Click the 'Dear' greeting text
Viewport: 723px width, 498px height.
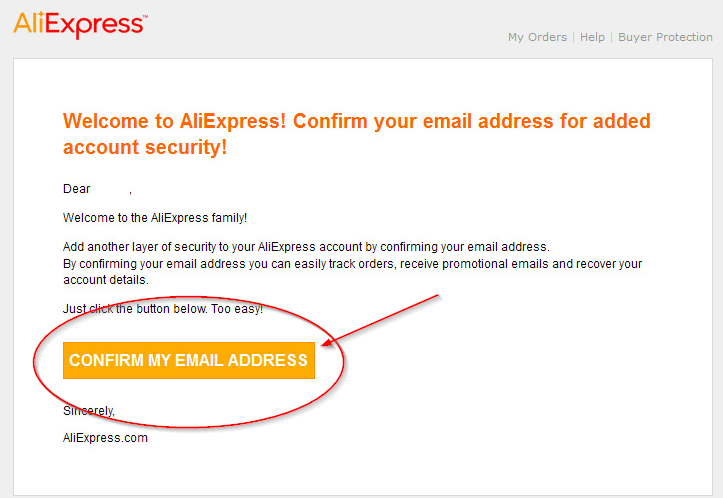click(77, 189)
